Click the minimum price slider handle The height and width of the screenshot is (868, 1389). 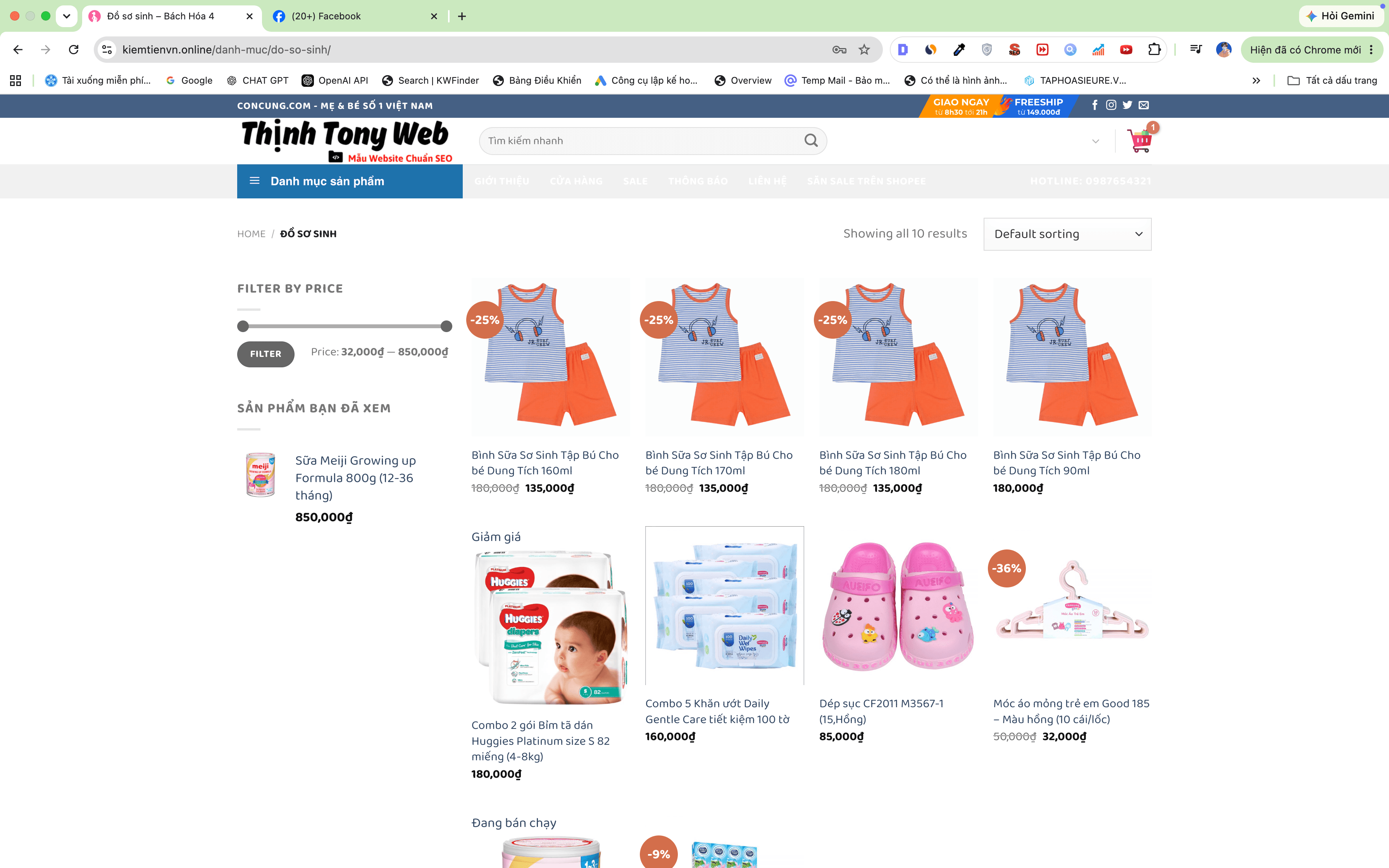243,327
